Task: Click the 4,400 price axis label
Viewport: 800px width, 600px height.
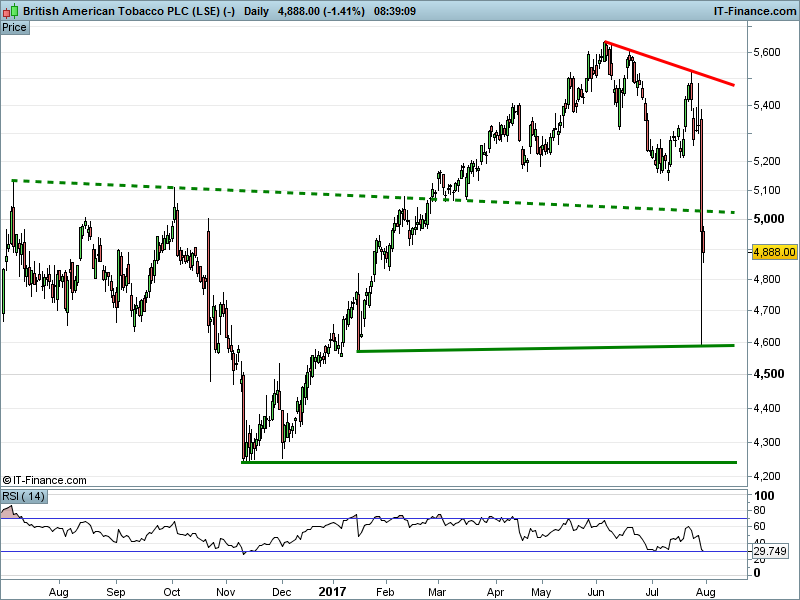Action: pos(766,408)
